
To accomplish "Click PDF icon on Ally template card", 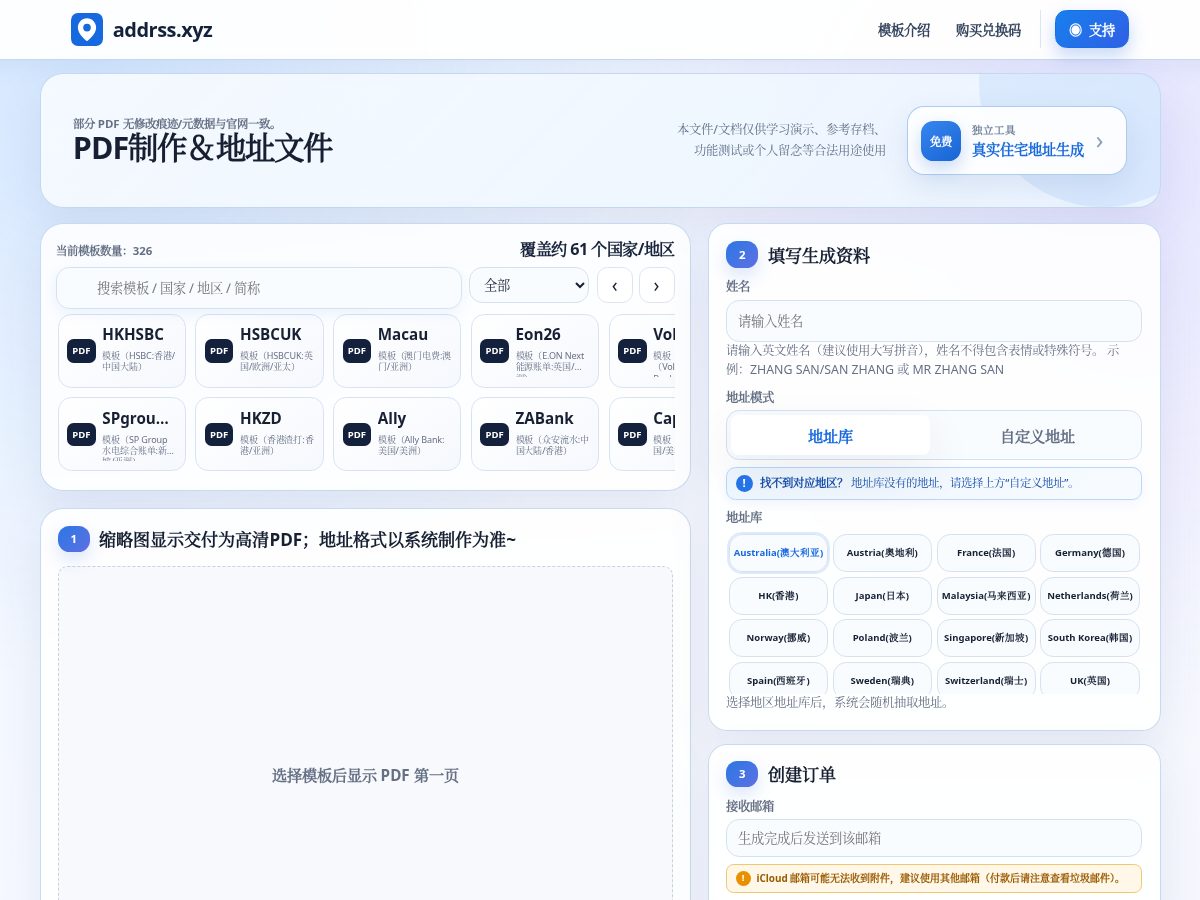I will point(357,434).
